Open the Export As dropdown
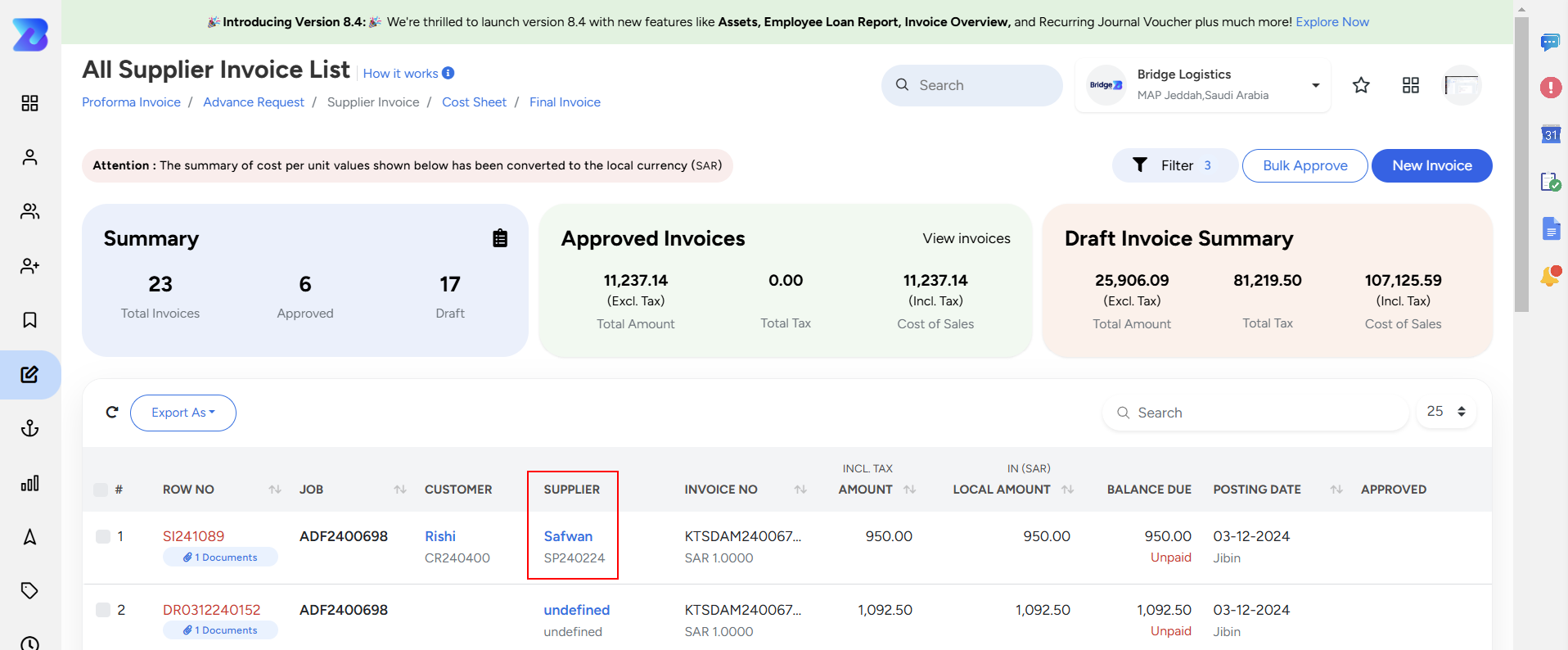1568x650 pixels. 183,413
